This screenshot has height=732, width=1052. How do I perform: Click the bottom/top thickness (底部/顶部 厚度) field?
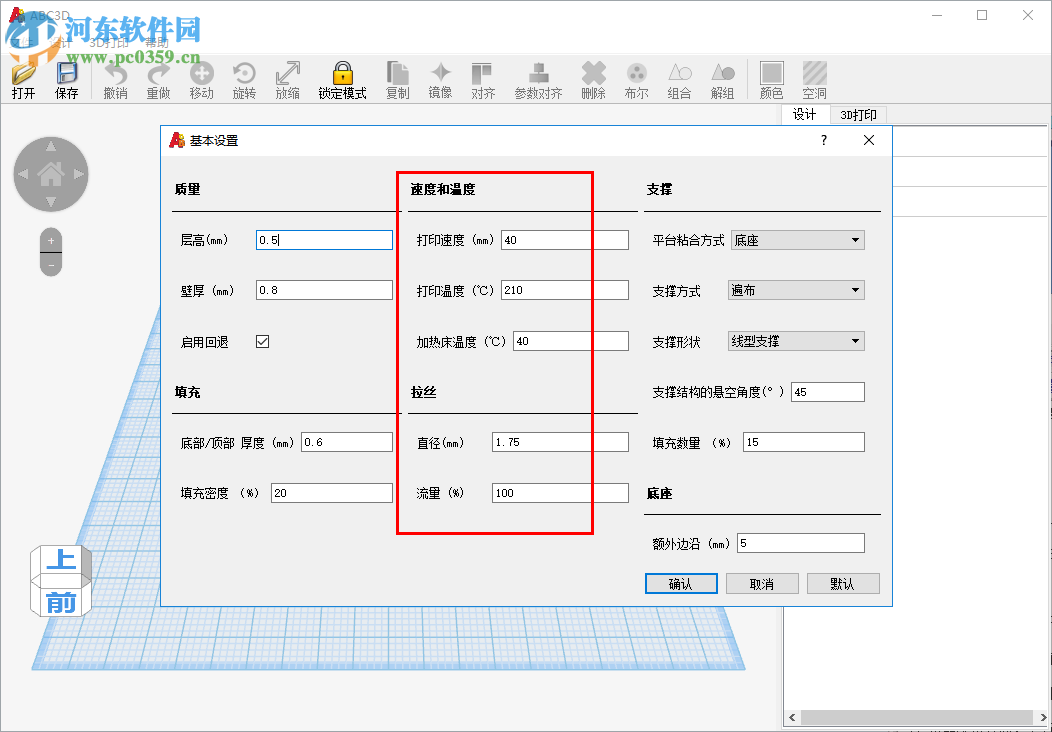click(x=347, y=442)
